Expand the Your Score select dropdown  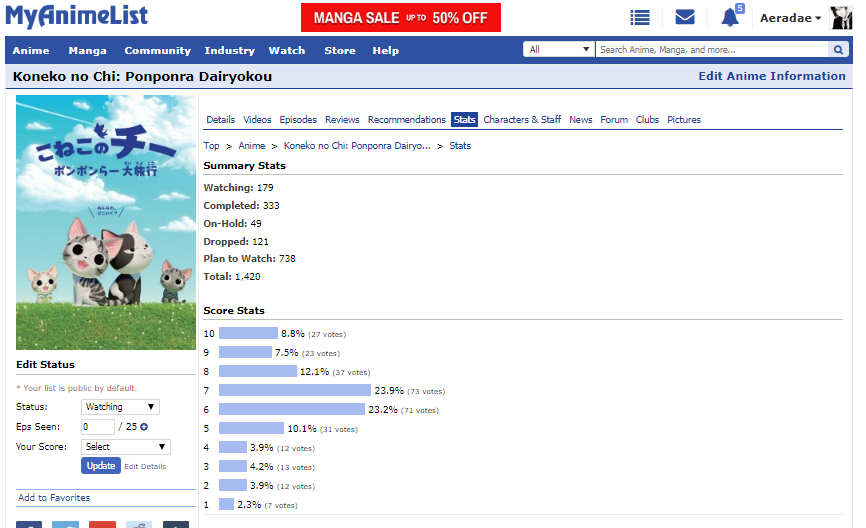(x=126, y=447)
